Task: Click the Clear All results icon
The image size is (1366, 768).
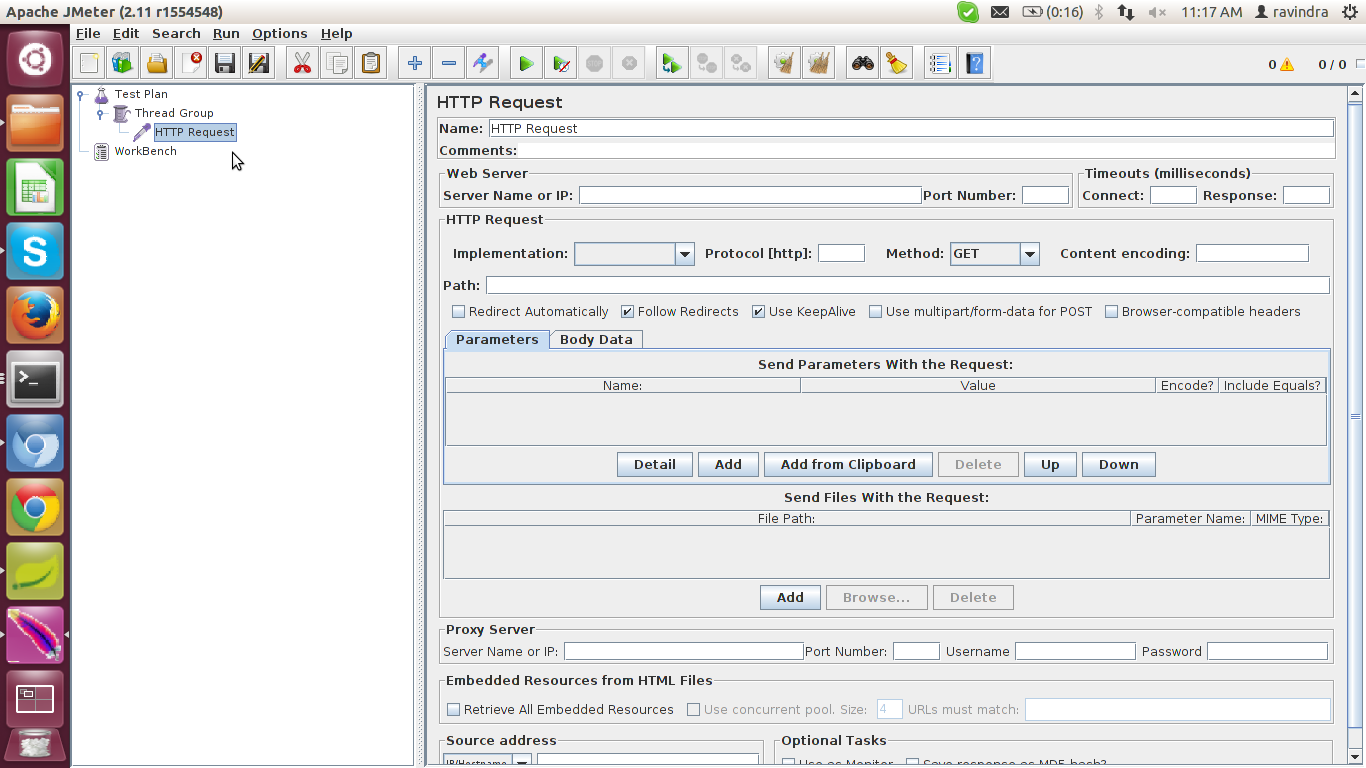Action: (819, 64)
